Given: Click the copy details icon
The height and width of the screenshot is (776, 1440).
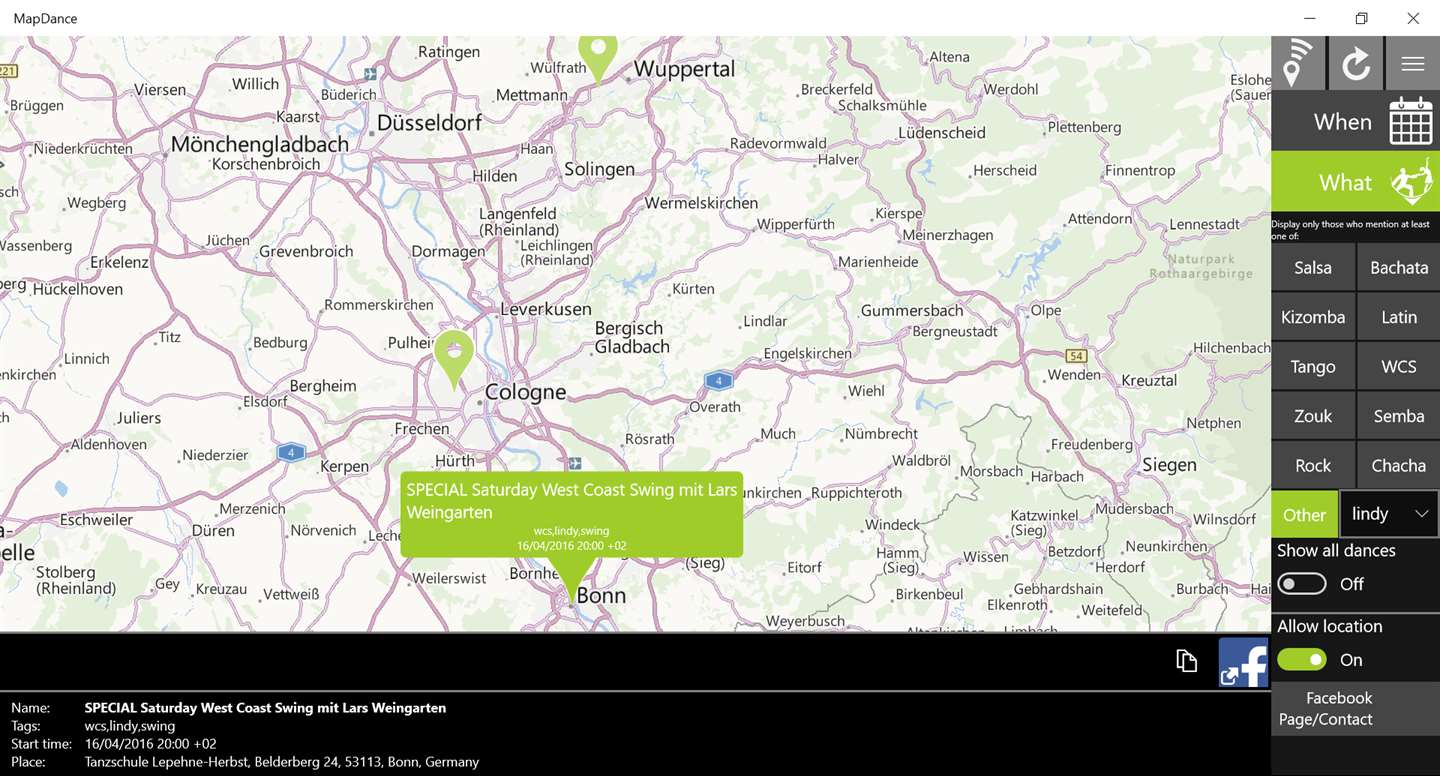Looking at the screenshot, I should tap(1187, 661).
